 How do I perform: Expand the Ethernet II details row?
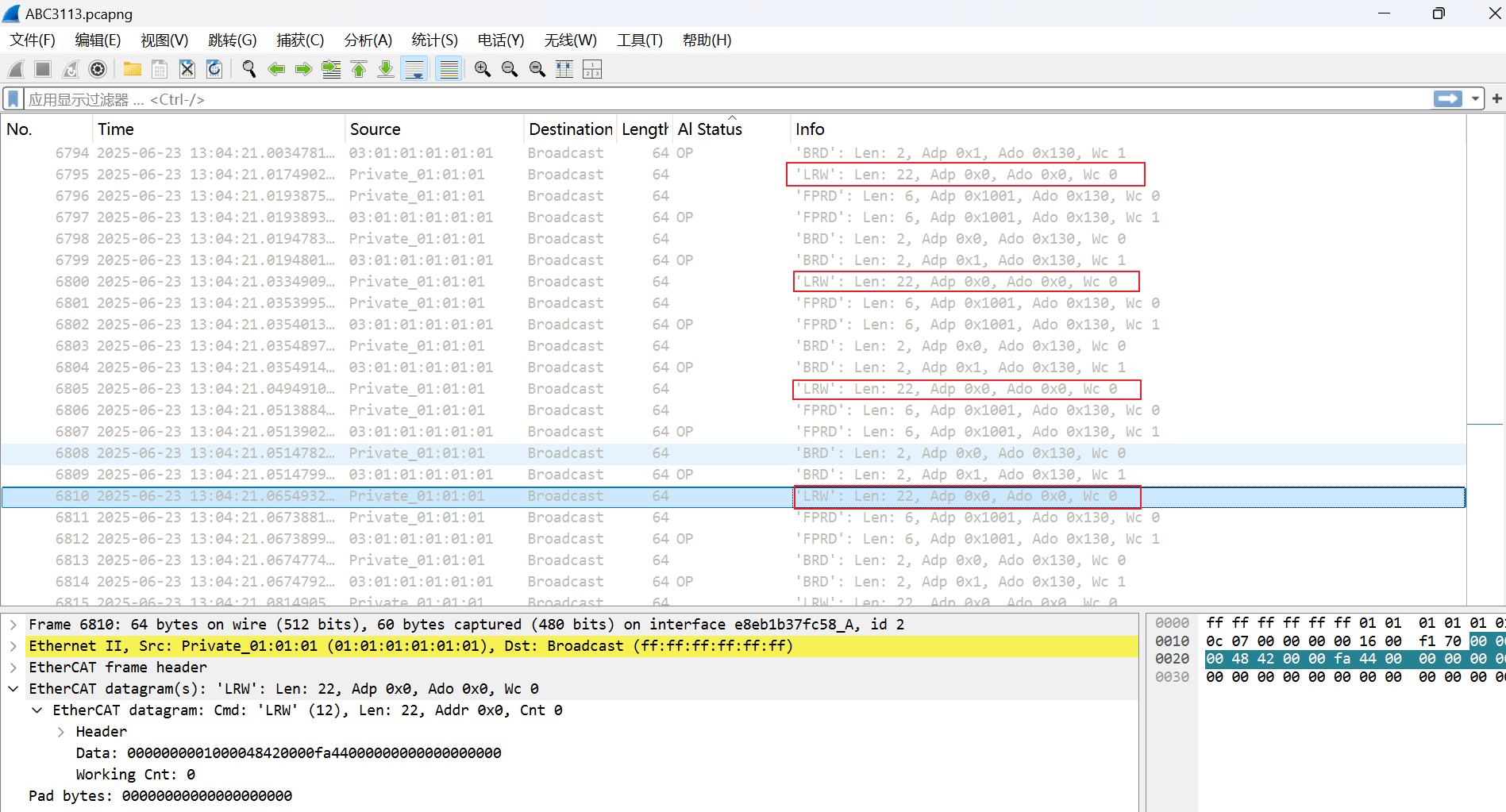point(13,646)
